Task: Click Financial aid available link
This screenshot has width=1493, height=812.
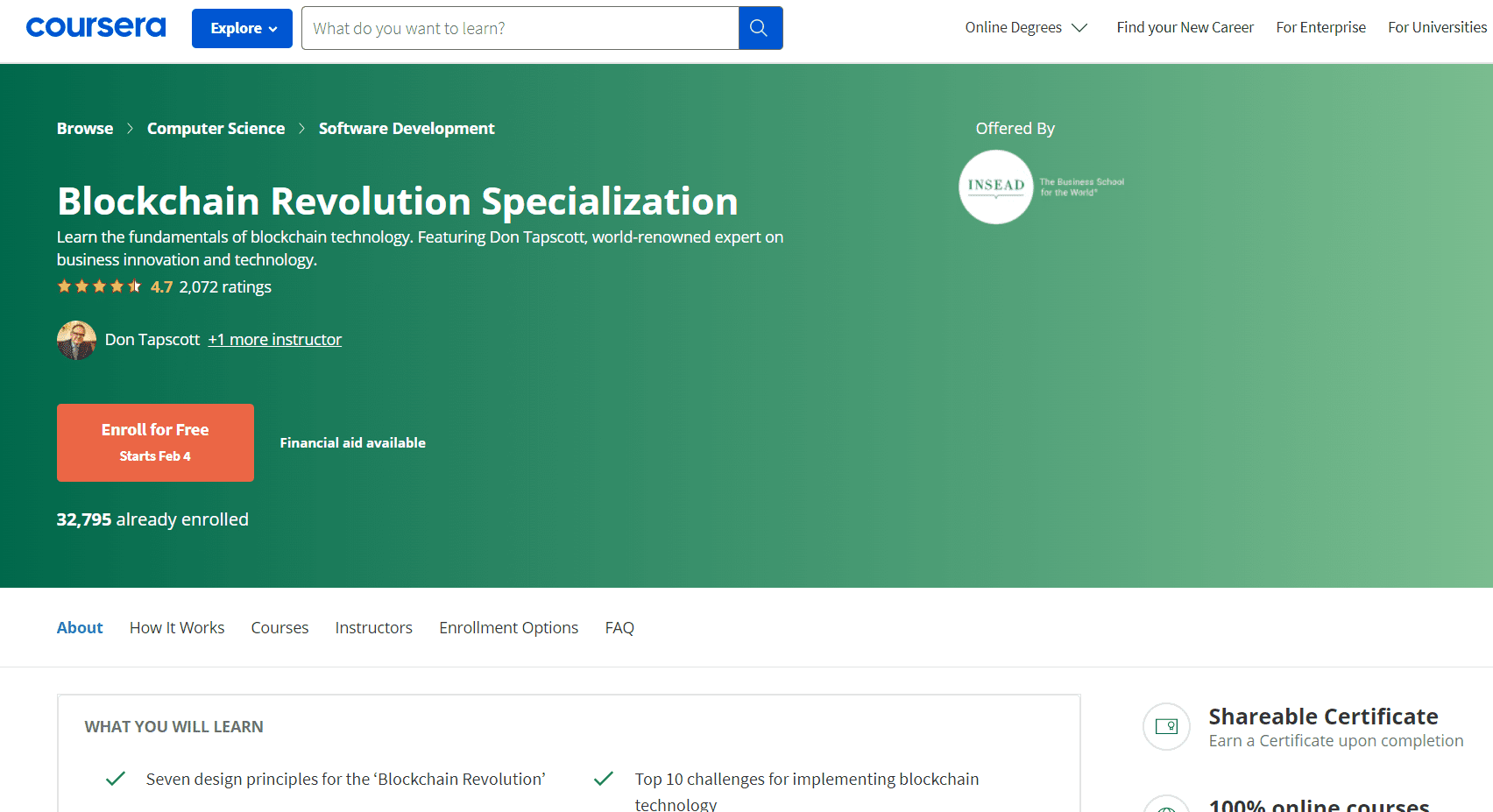Action: pos(352,443)
